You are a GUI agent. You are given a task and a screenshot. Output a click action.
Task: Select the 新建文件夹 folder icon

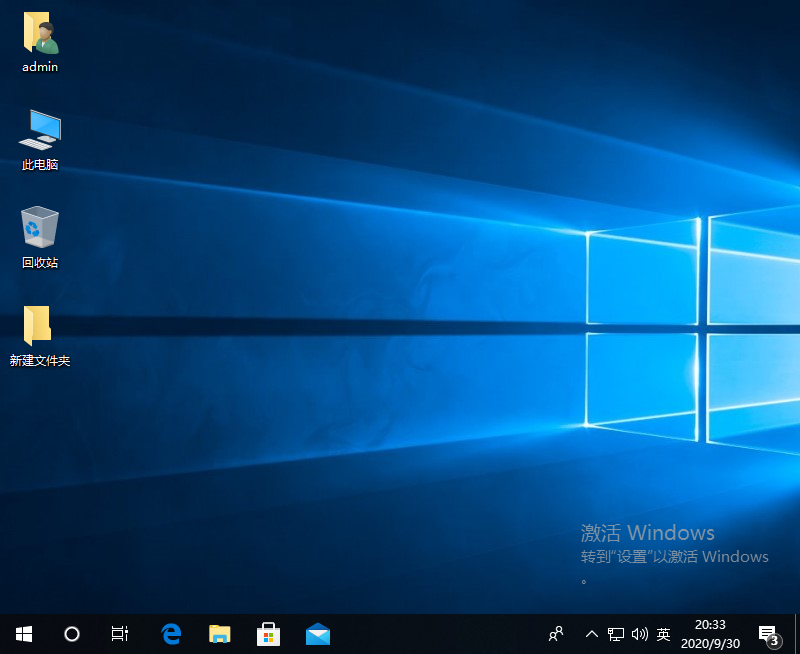point(39,327)
